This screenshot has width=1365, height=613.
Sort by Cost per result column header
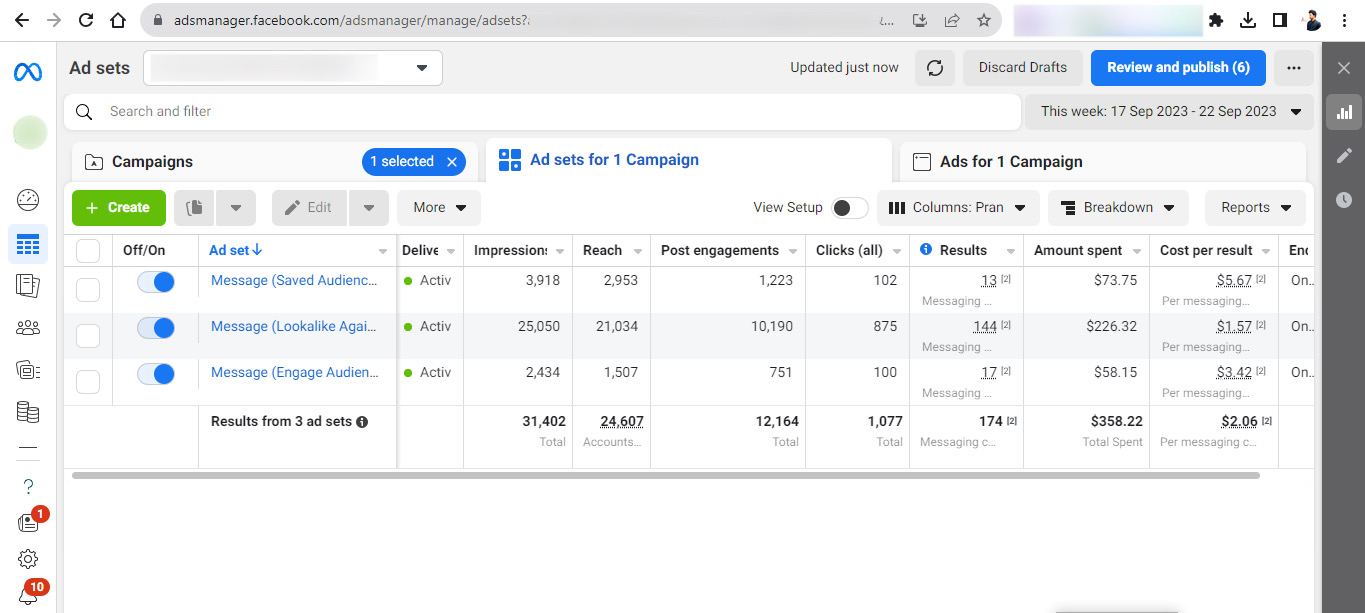click(x=1206, y=251)
